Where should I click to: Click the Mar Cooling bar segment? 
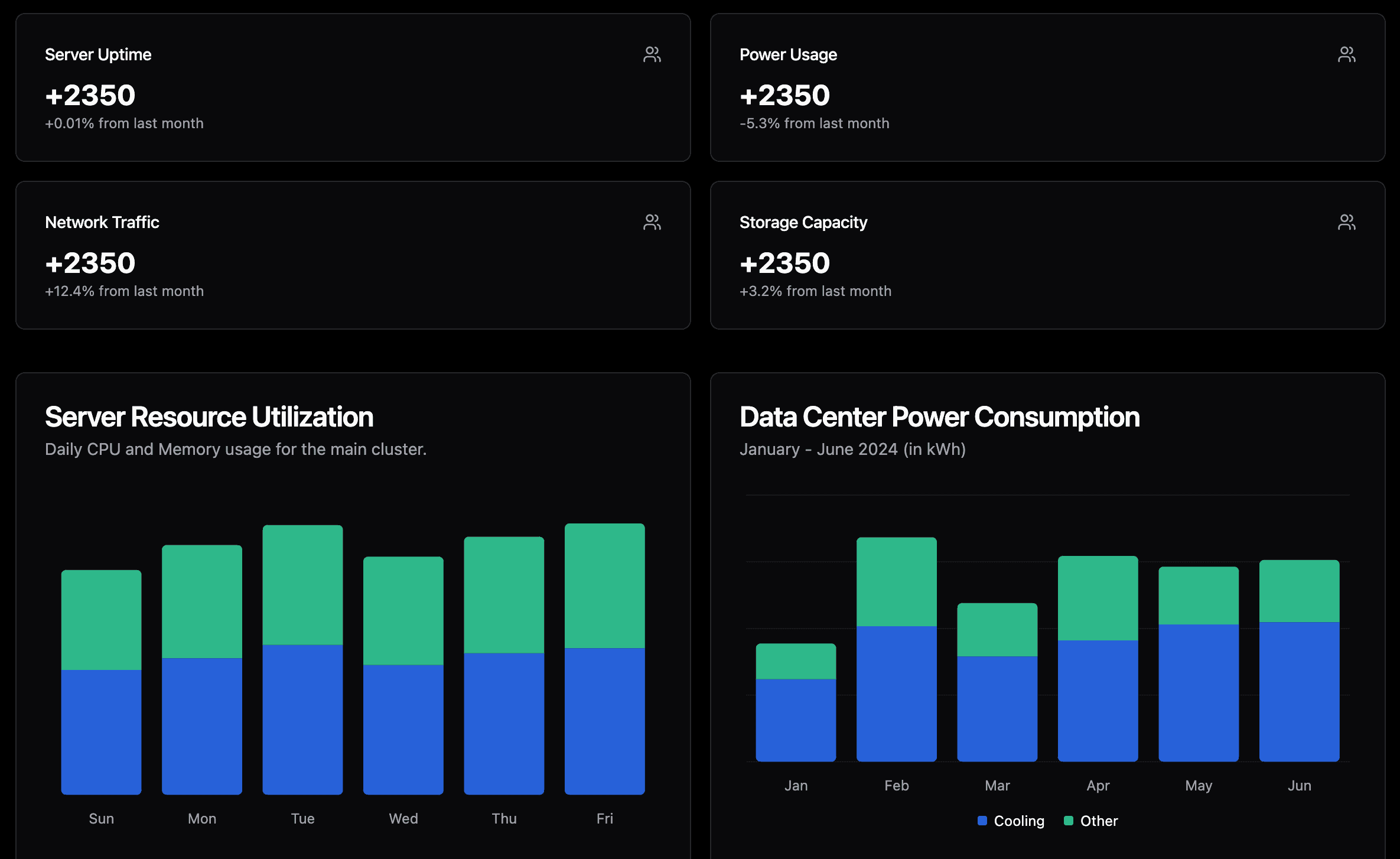coord(997,709)
